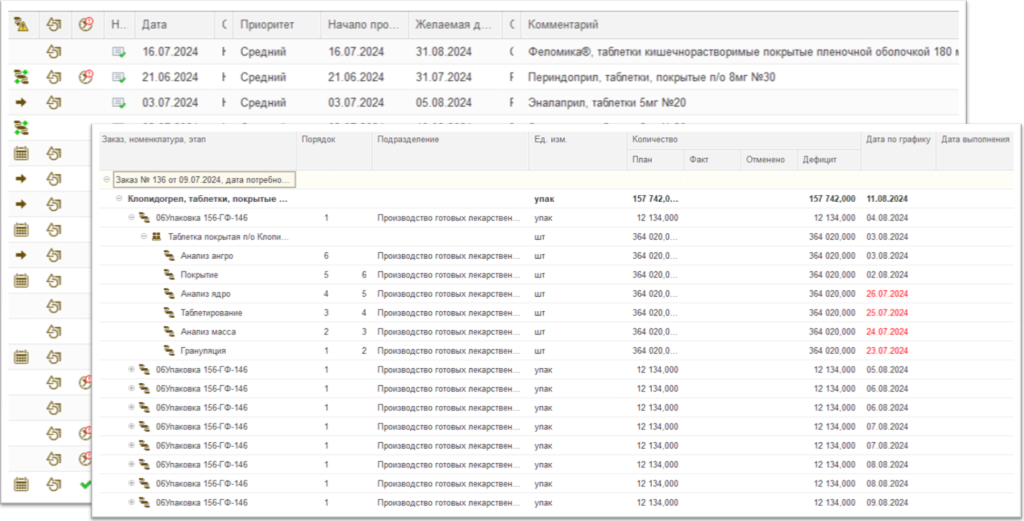Click the stage icon beside Покрытие

click(x=169, y=275)
